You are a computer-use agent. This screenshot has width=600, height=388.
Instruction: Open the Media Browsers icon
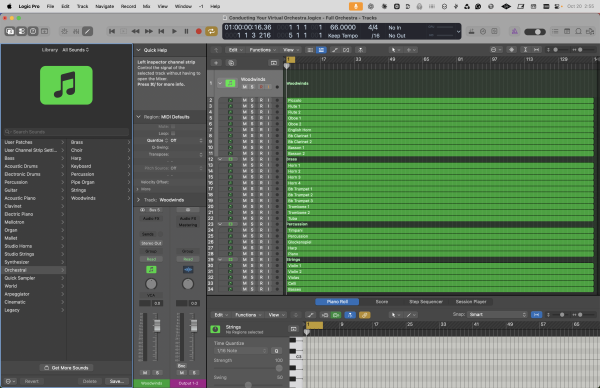tap(590, 31)
